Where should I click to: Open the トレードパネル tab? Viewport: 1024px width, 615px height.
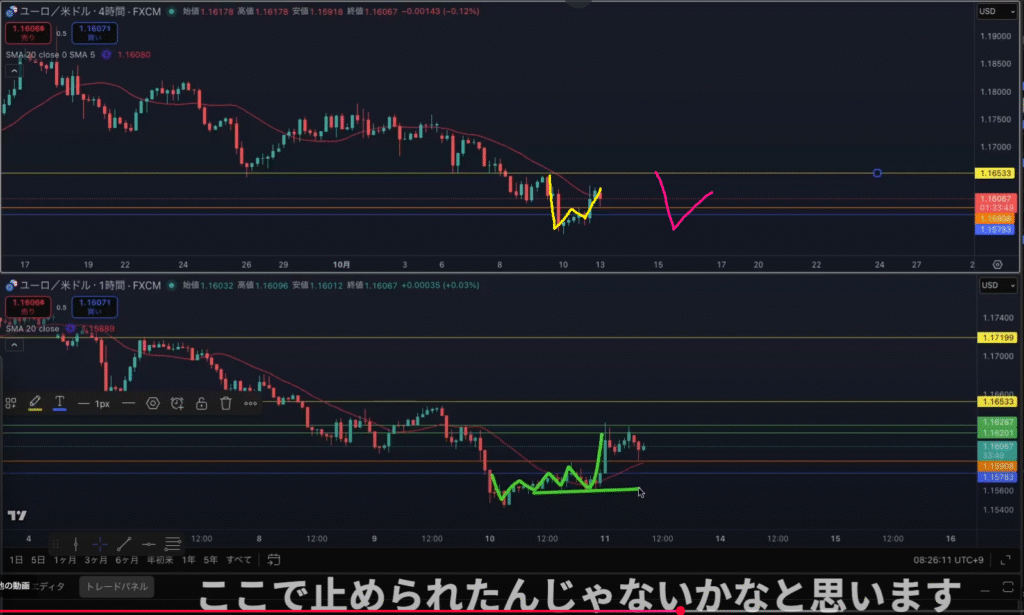click(x=117, y=587)
